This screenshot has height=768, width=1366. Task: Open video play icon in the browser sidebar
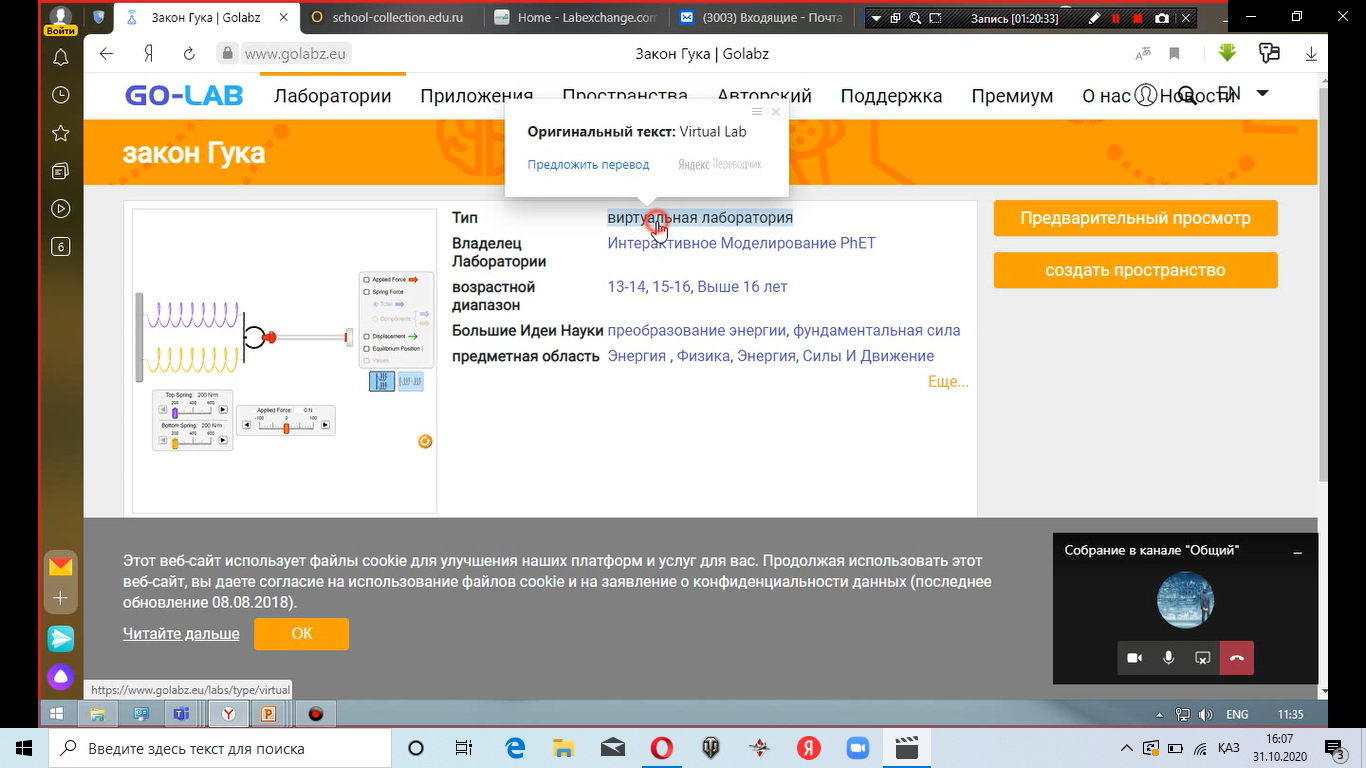point(60,209)
